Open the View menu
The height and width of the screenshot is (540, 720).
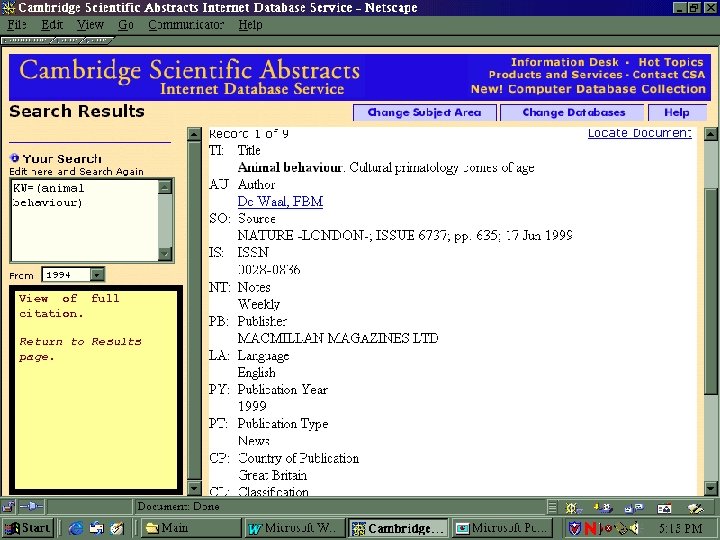coord(90,25)
